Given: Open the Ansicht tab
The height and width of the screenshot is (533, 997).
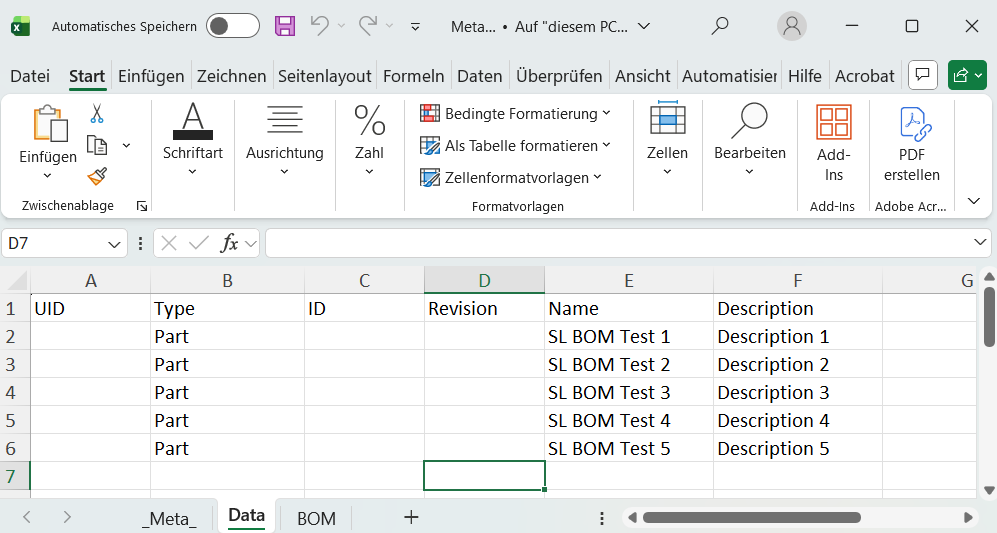Looking at the screenshot, I should [642, 76].
